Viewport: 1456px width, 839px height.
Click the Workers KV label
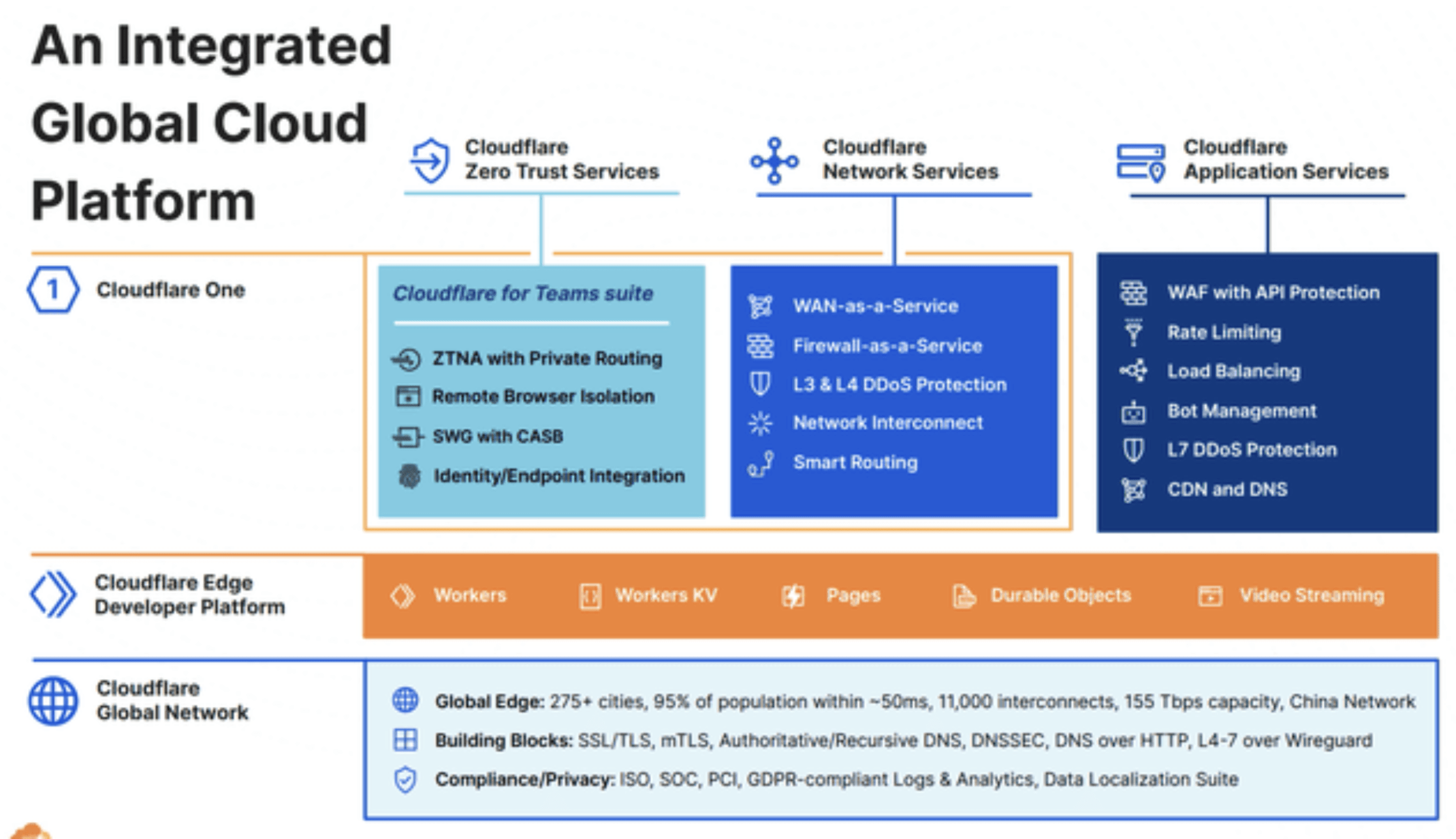[667, 595]
